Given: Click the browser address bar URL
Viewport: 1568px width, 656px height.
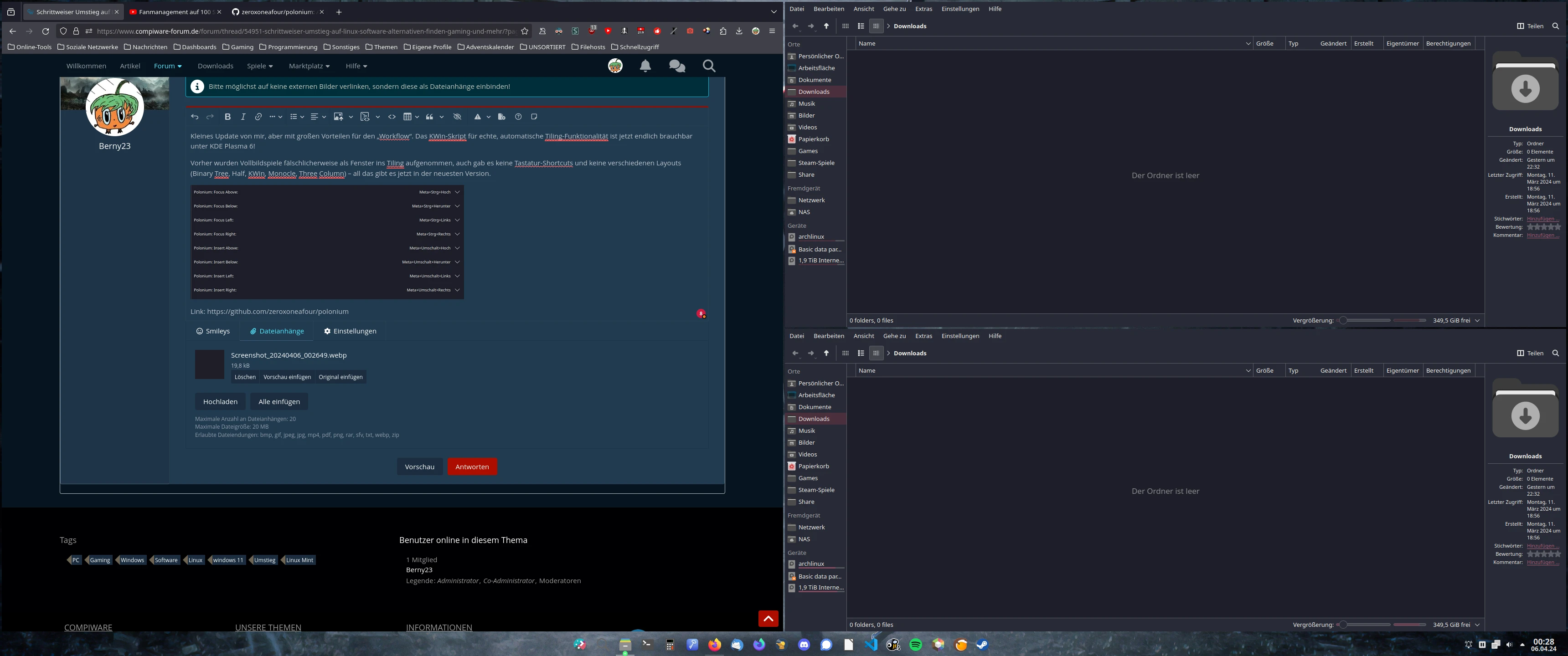Looking at the screenshot, I should pyautogui.click(x=306, y=31).
